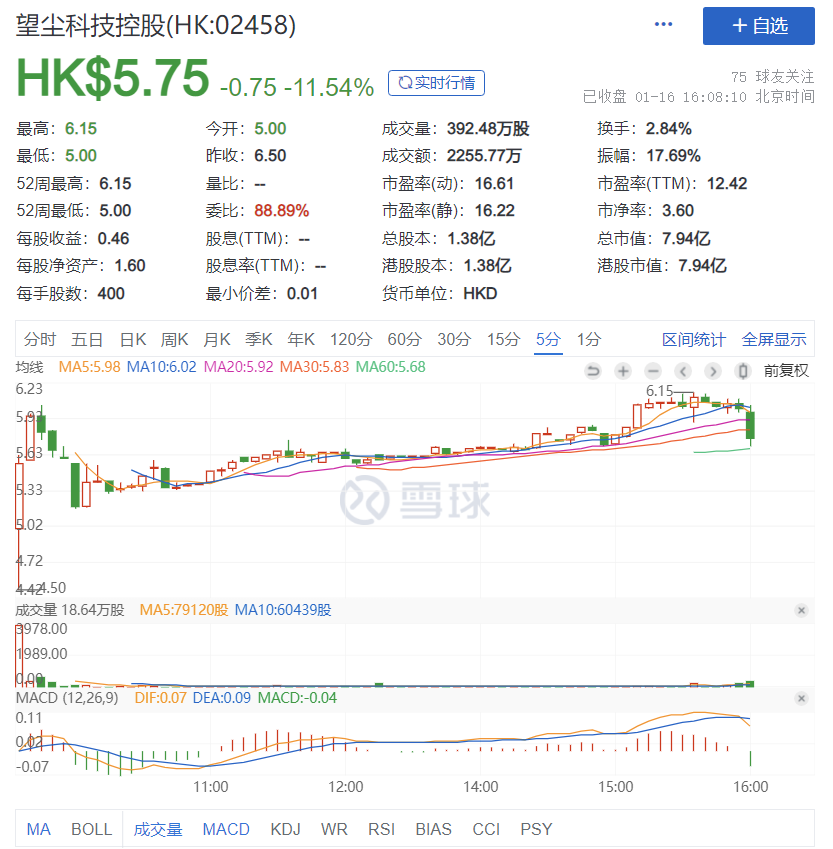The width and height of the screenshot is (833, 849).
Task: Click the chart reset undo arrow icon
Action: (593, 371)
